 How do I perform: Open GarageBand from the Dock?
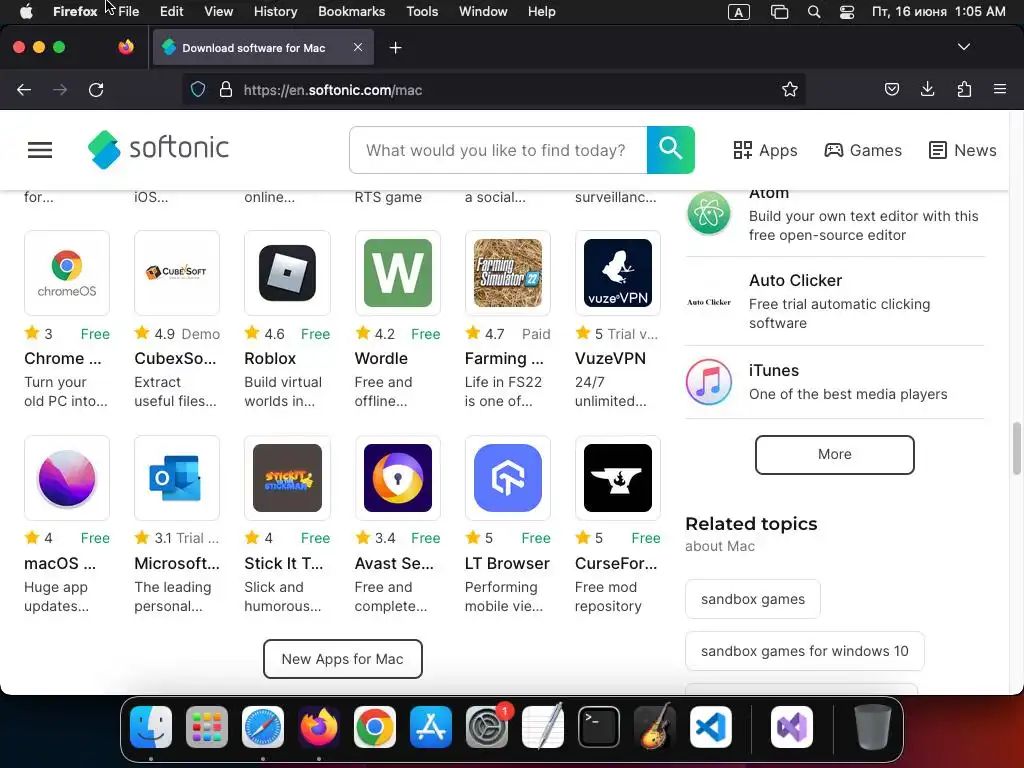click(x=655, y=727)
